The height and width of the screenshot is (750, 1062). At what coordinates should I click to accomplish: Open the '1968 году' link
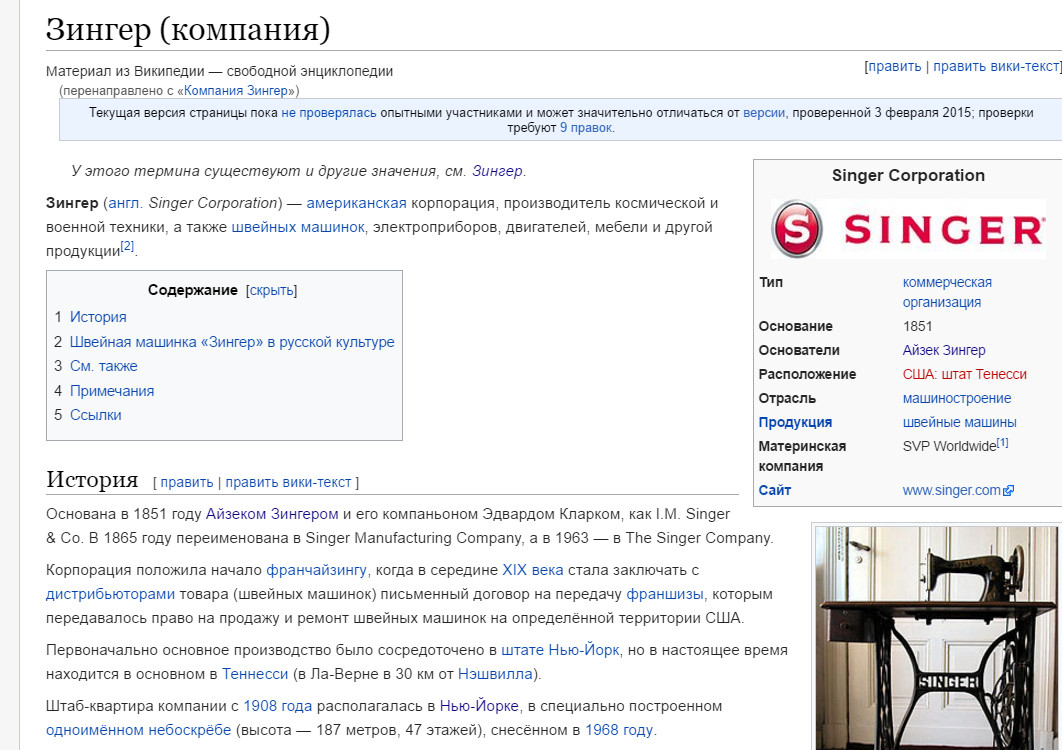619,730
